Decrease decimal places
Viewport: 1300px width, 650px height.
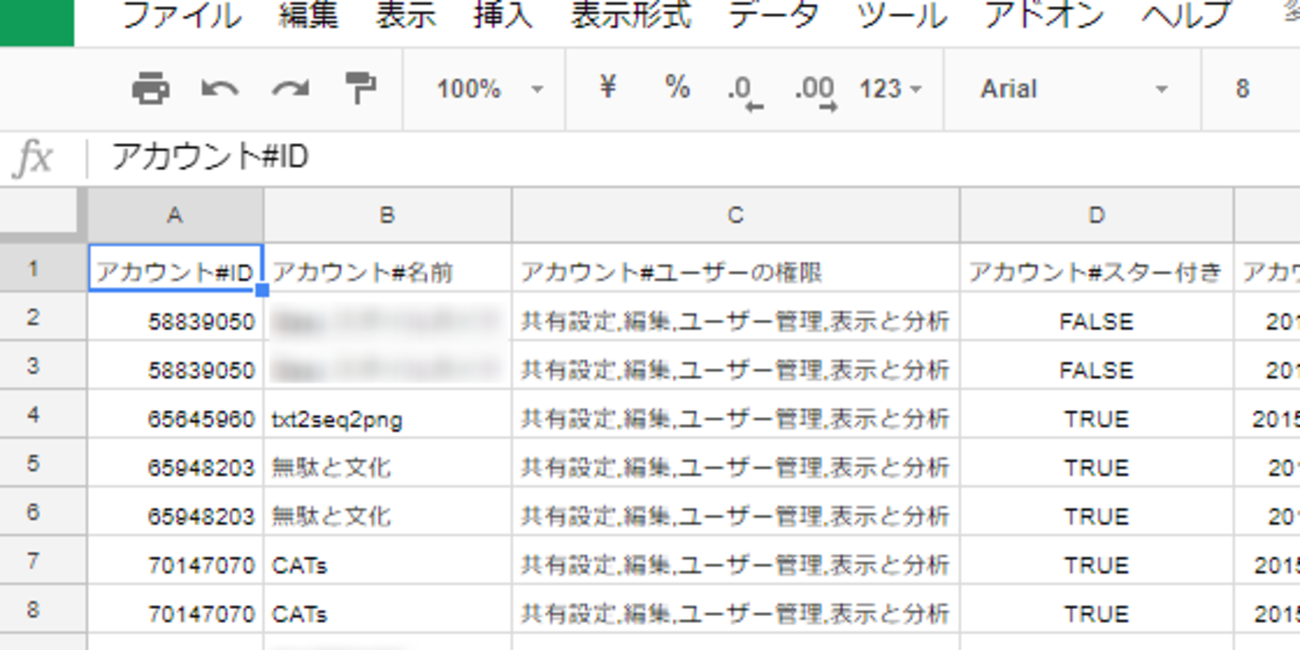[745, 91]
